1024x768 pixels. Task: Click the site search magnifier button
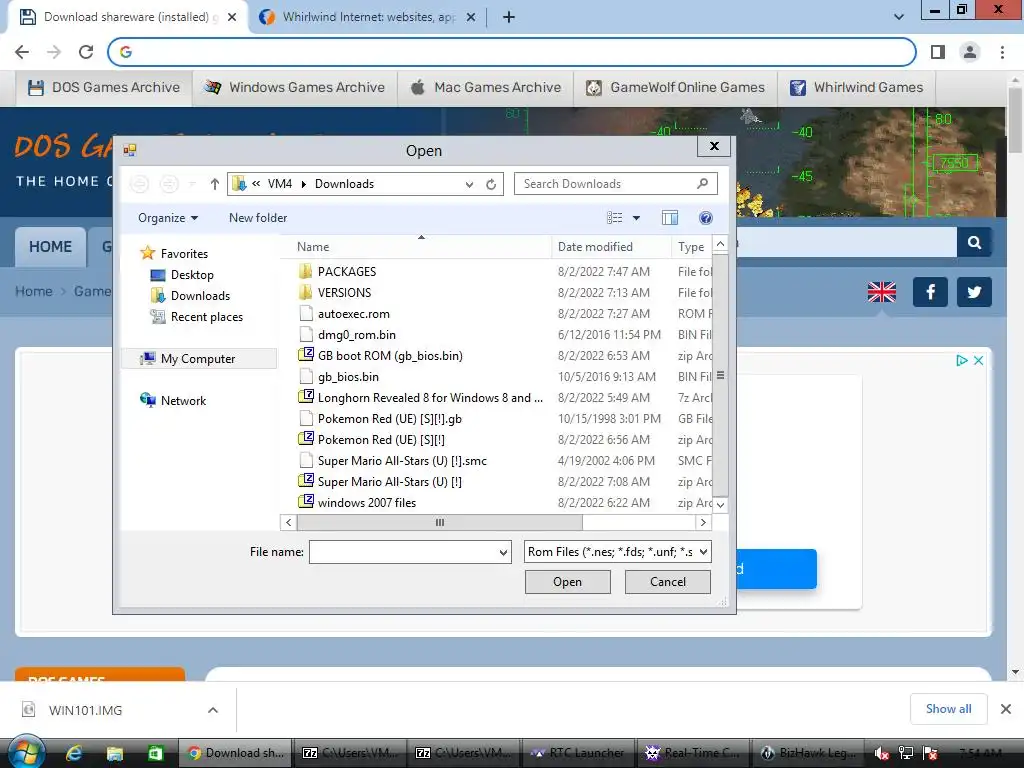[974, 242]
